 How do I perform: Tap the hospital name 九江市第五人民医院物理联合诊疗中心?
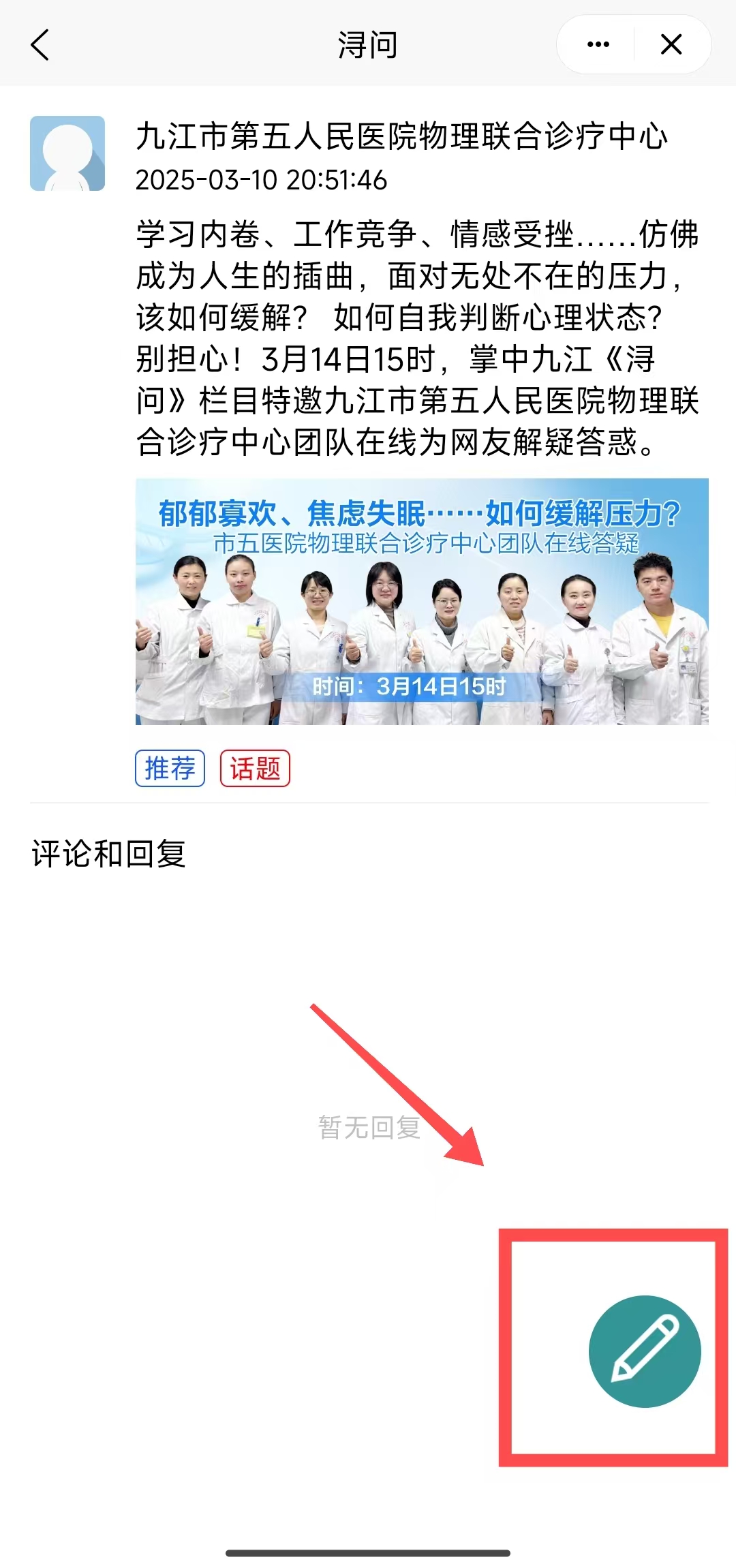pyautogui.click(x=402, y=136)
